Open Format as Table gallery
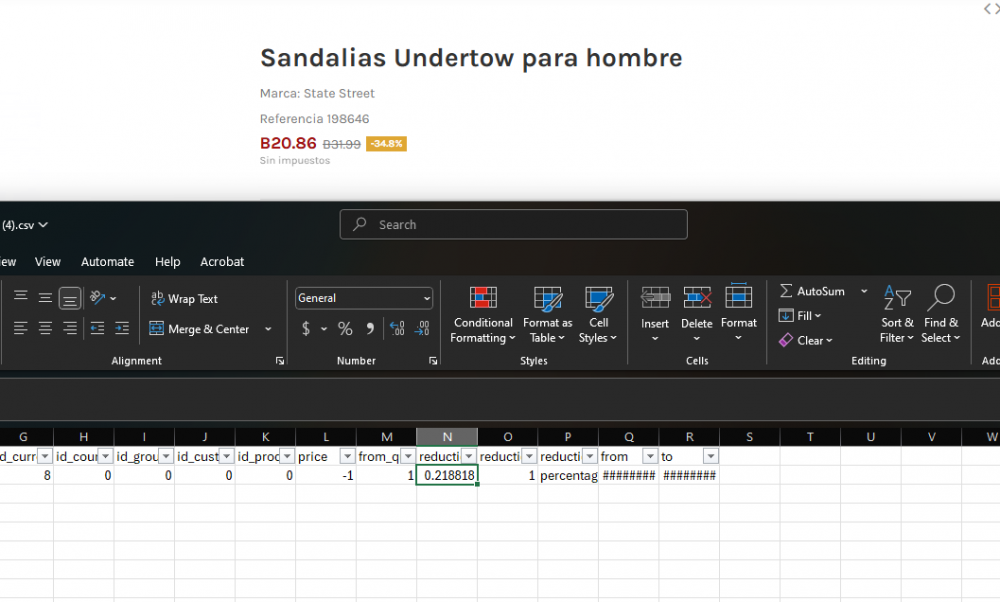 point(547,314)
